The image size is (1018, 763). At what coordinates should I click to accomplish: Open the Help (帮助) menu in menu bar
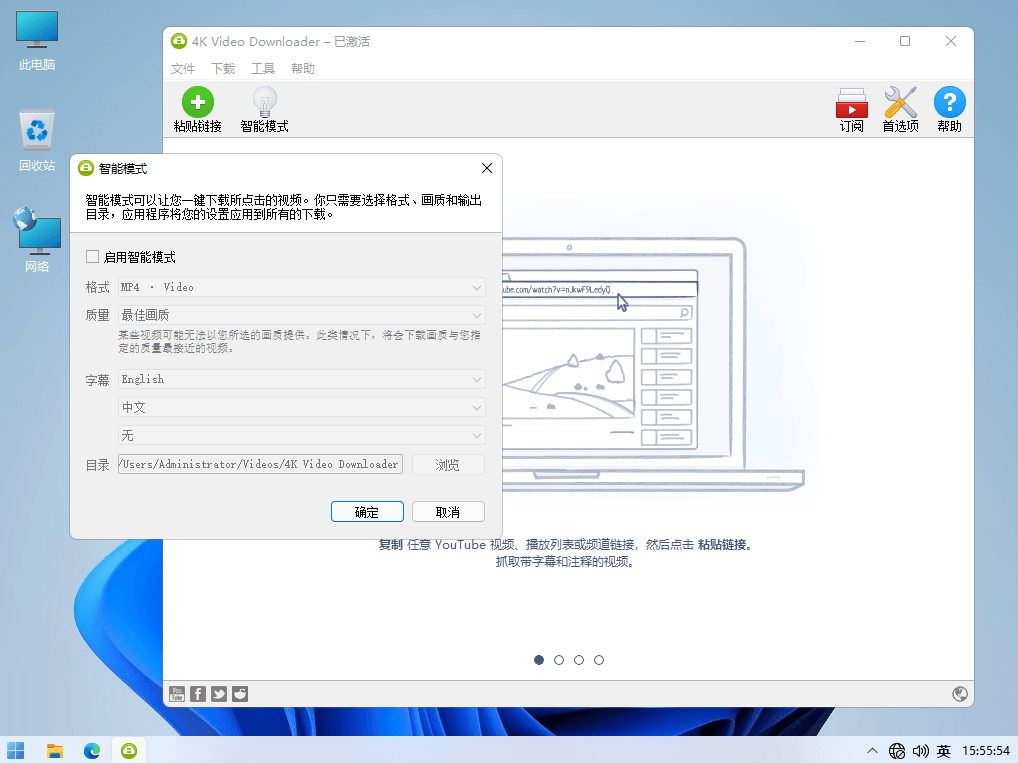click(303, 68)
